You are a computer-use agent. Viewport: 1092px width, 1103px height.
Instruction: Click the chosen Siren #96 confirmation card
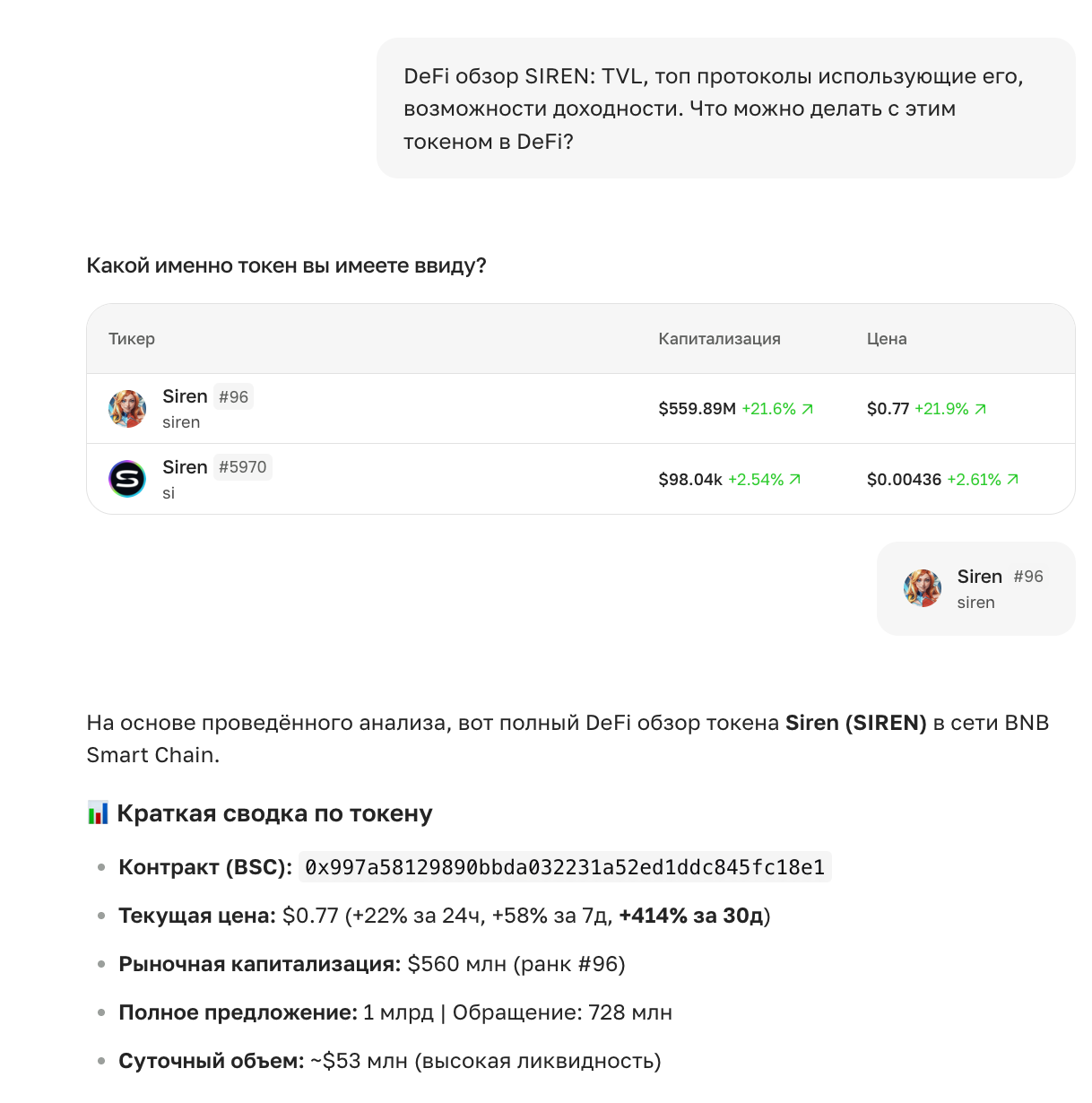(x=975, y=588)
